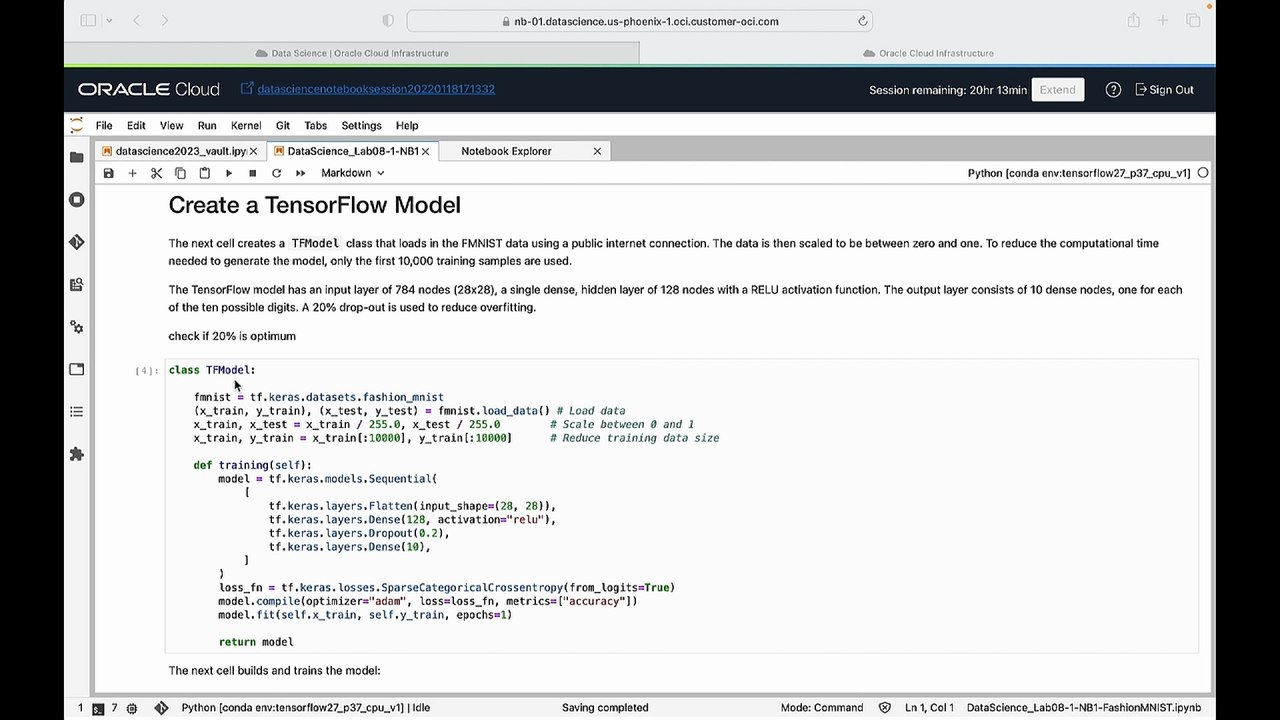
Task: Open the Settings menu
Action: (x=362, y=126)
